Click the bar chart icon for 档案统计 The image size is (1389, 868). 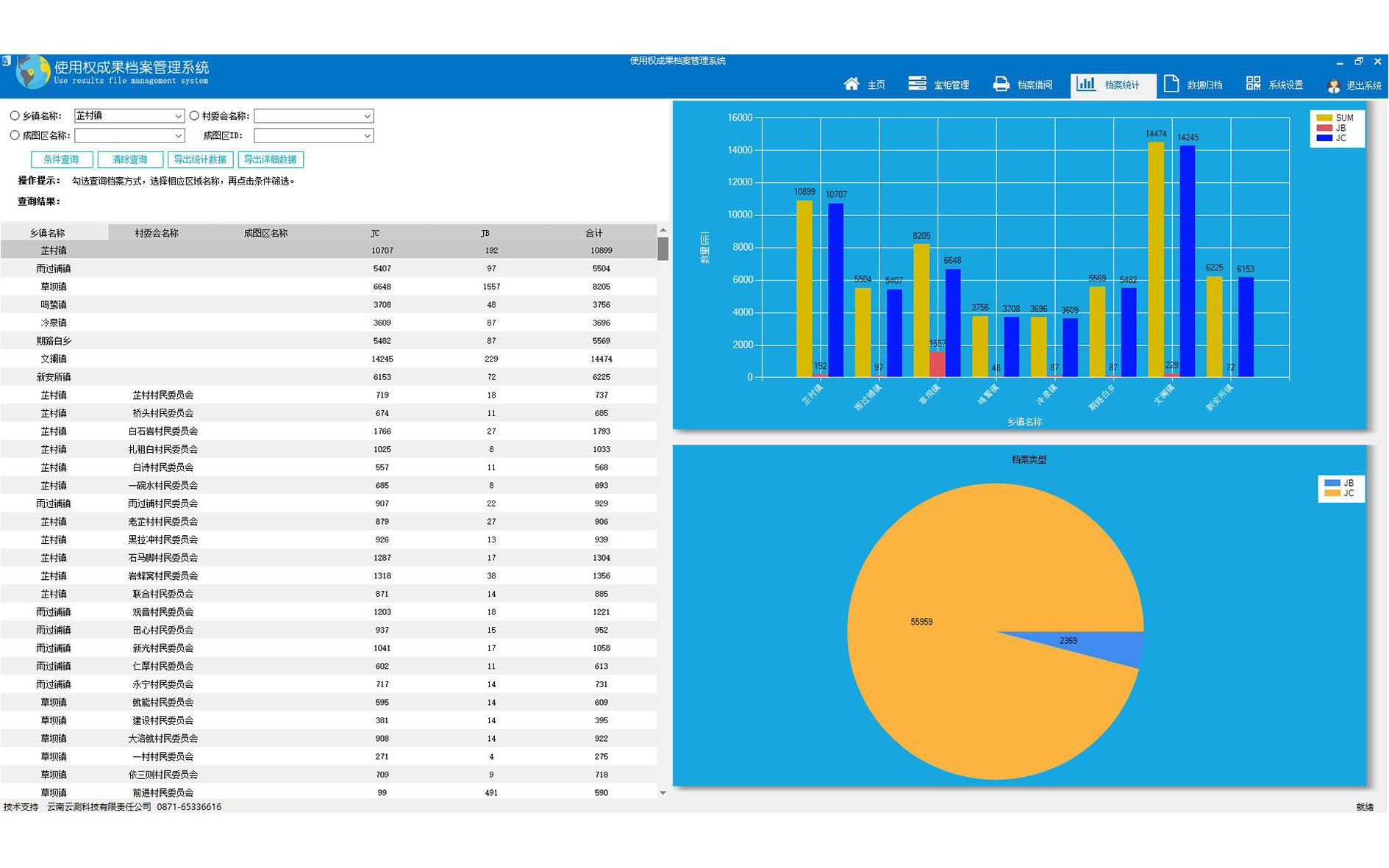[1086, 84]
